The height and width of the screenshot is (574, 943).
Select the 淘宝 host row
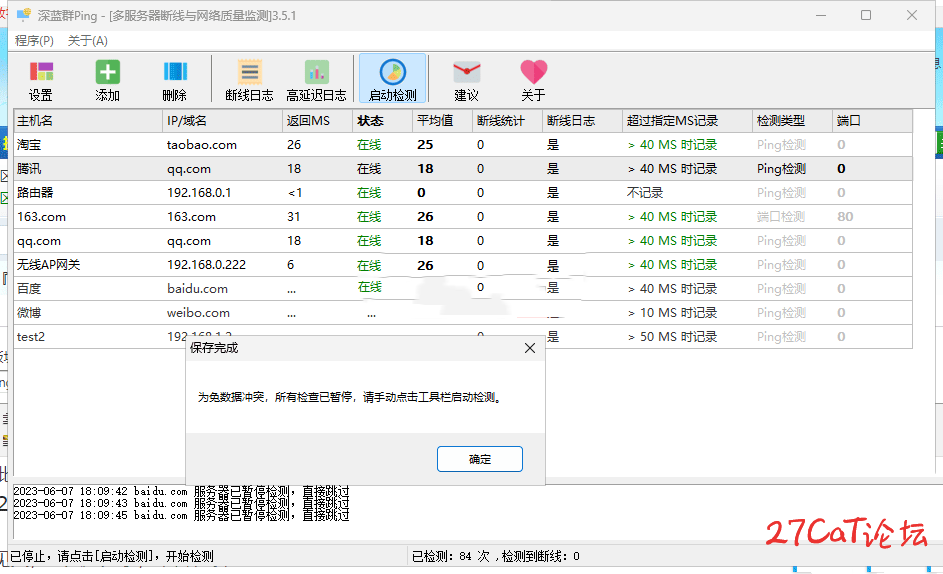463,144
